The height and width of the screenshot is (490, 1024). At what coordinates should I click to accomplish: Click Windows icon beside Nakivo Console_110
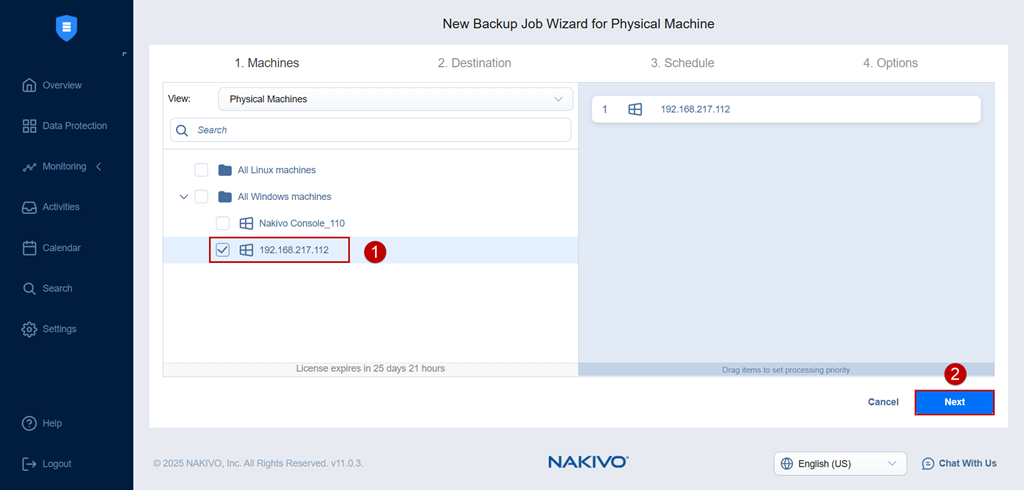click(246, 223)
